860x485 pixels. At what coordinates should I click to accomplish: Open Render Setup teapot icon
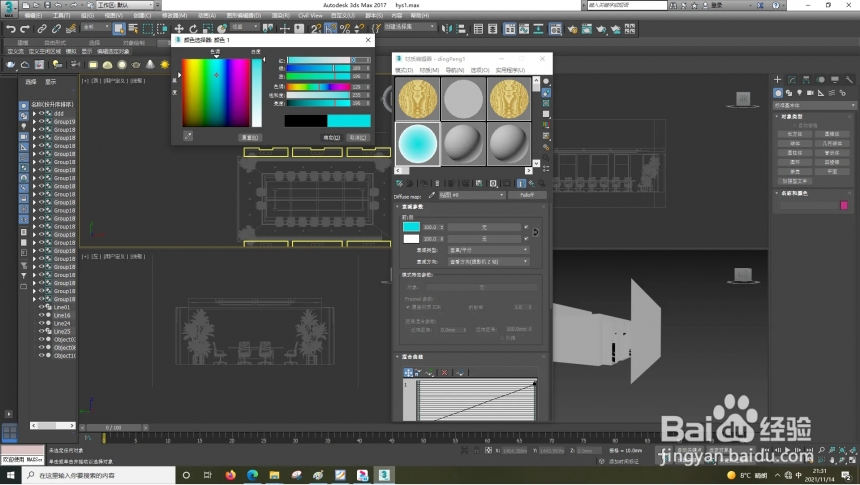572,29
